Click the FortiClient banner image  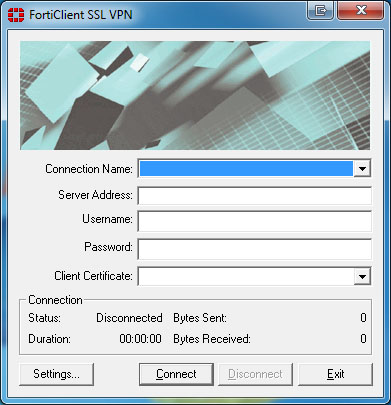195,95
